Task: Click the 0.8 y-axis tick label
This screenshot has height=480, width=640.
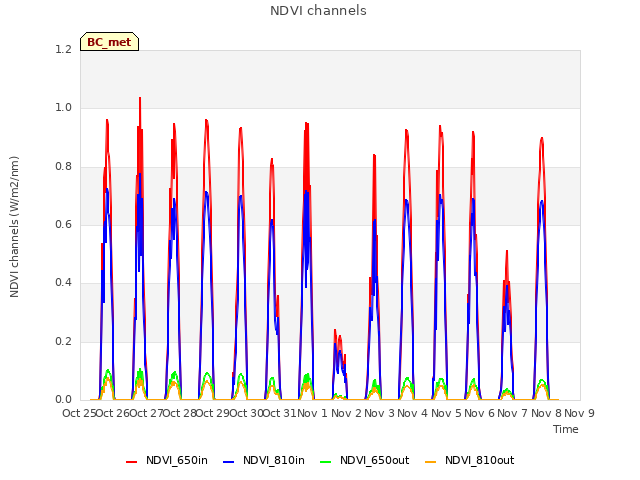Action: [x=64, y=167]
